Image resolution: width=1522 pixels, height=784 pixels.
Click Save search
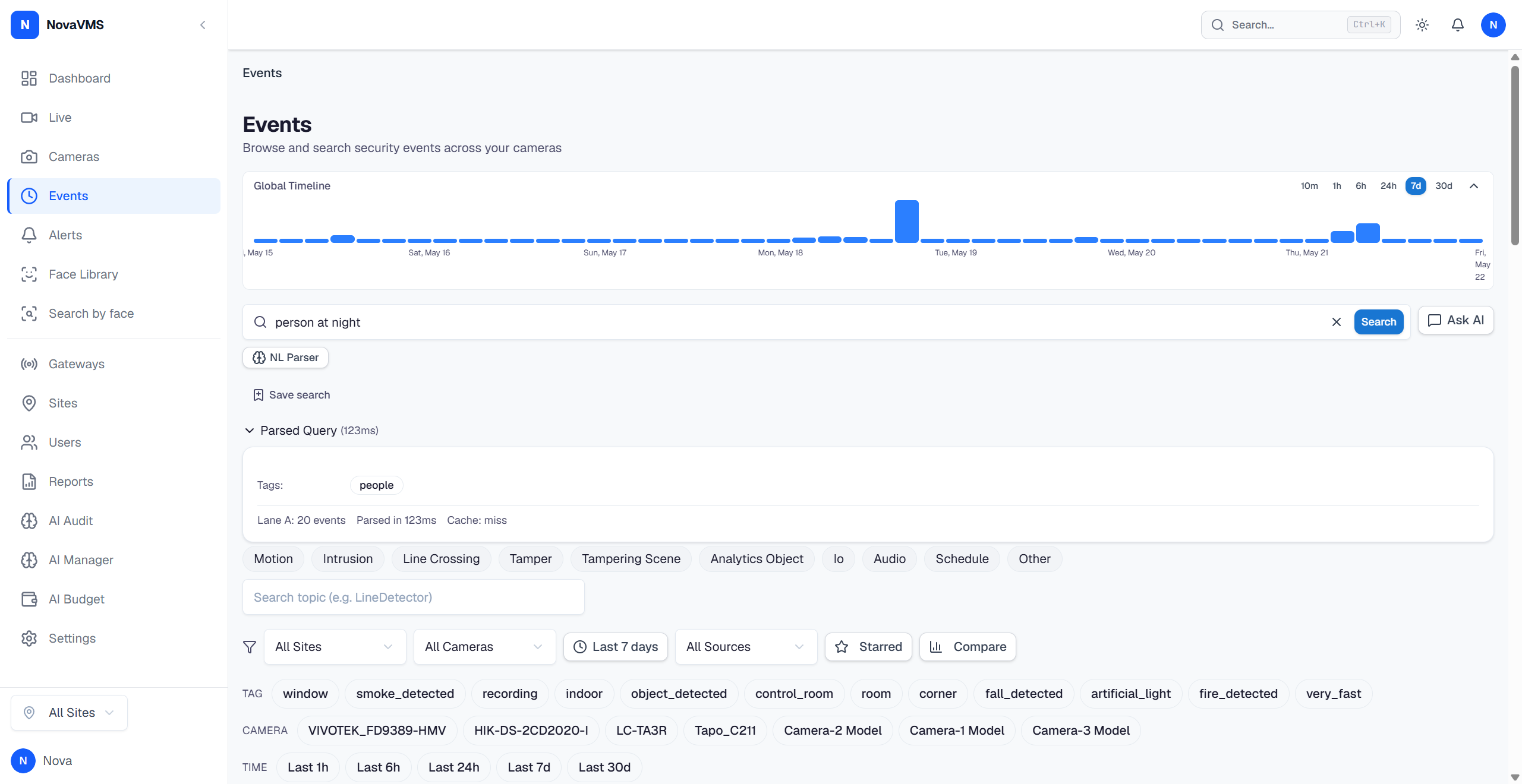pyautogui.click(x=291, y=395)
